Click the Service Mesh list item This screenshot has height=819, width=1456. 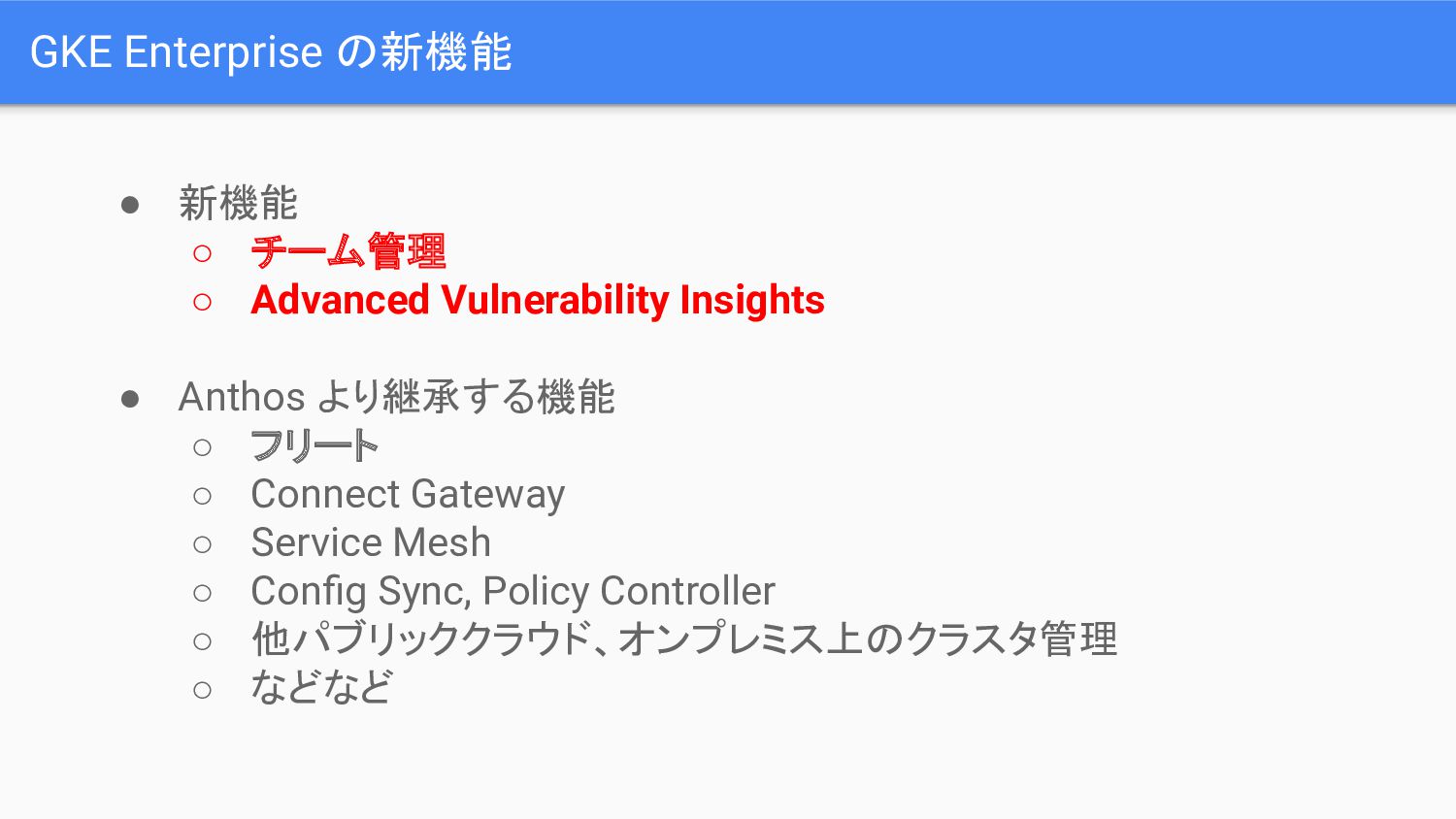pos(371,542)
